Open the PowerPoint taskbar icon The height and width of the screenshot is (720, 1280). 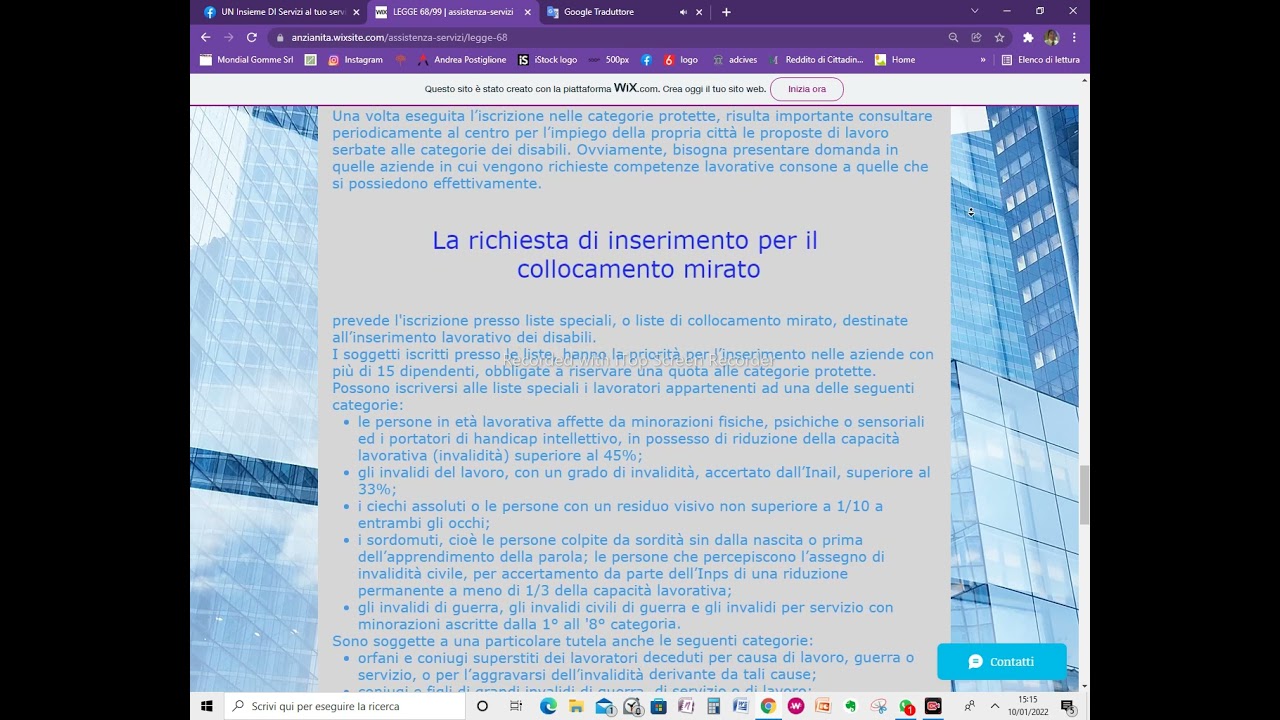click(x=823, y=706)
